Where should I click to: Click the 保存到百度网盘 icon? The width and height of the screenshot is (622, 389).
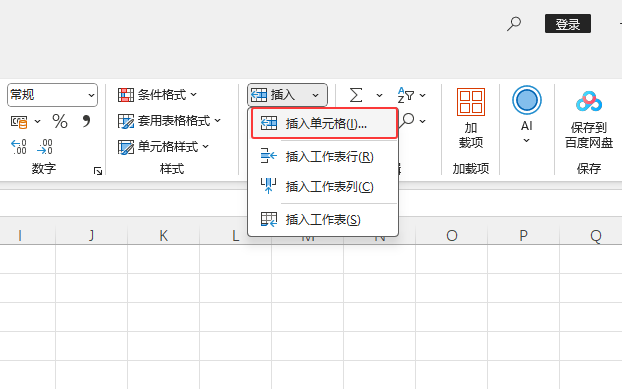tap(589, 102)
